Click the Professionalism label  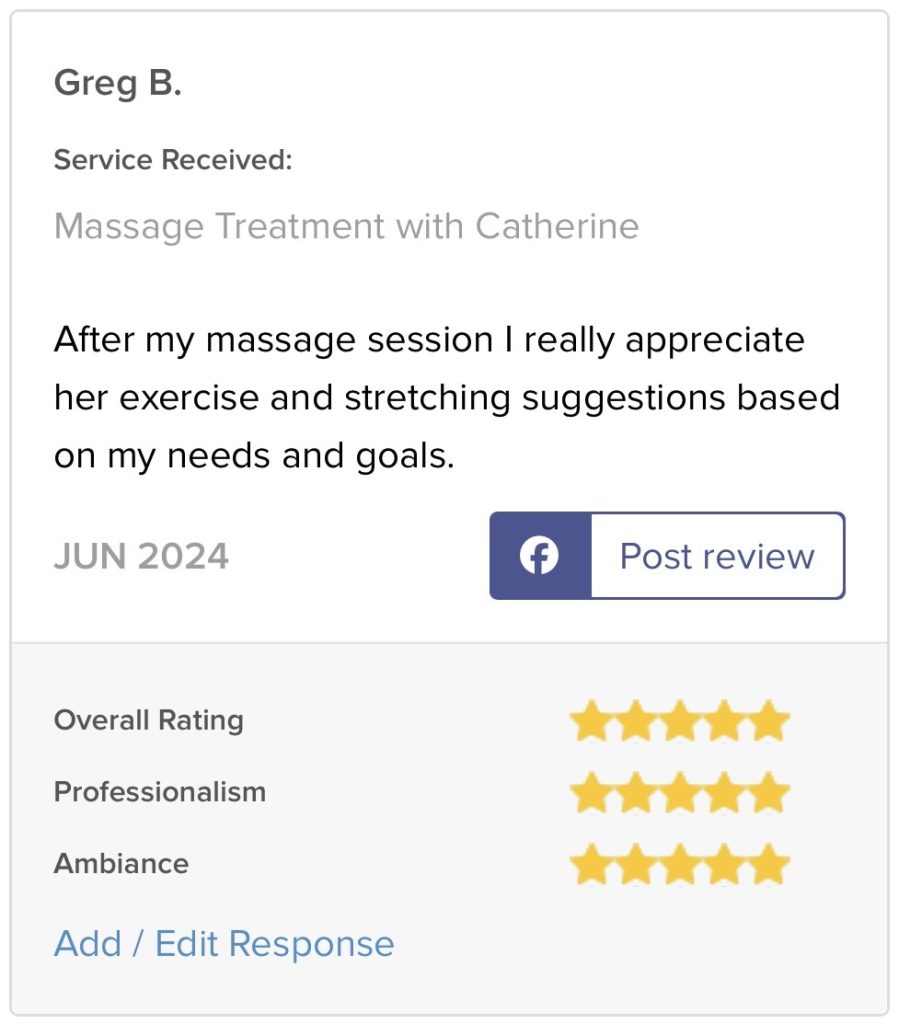160,792
